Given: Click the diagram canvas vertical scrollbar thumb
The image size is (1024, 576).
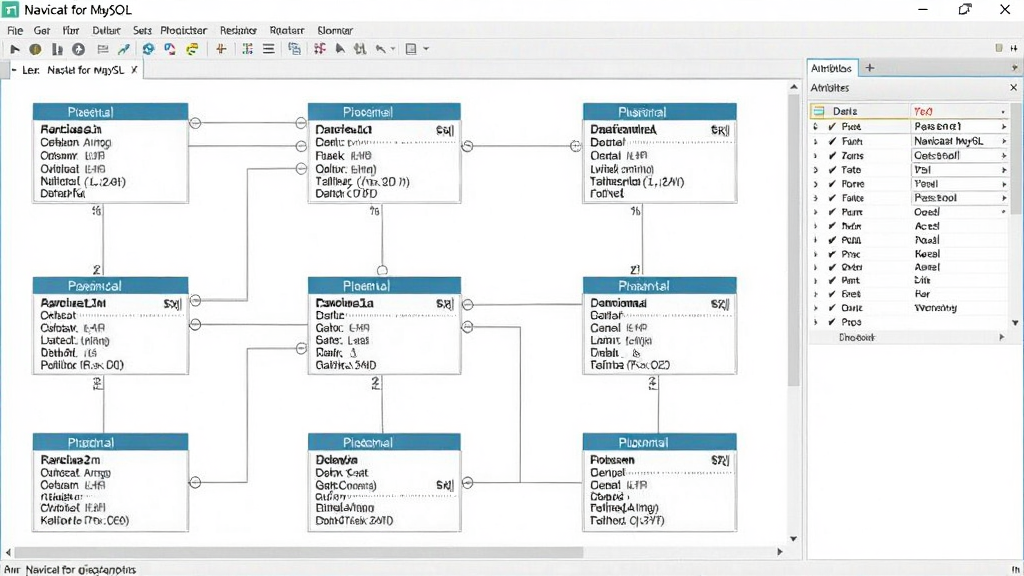Looking at the screenshot, I should tap(793, 240).
